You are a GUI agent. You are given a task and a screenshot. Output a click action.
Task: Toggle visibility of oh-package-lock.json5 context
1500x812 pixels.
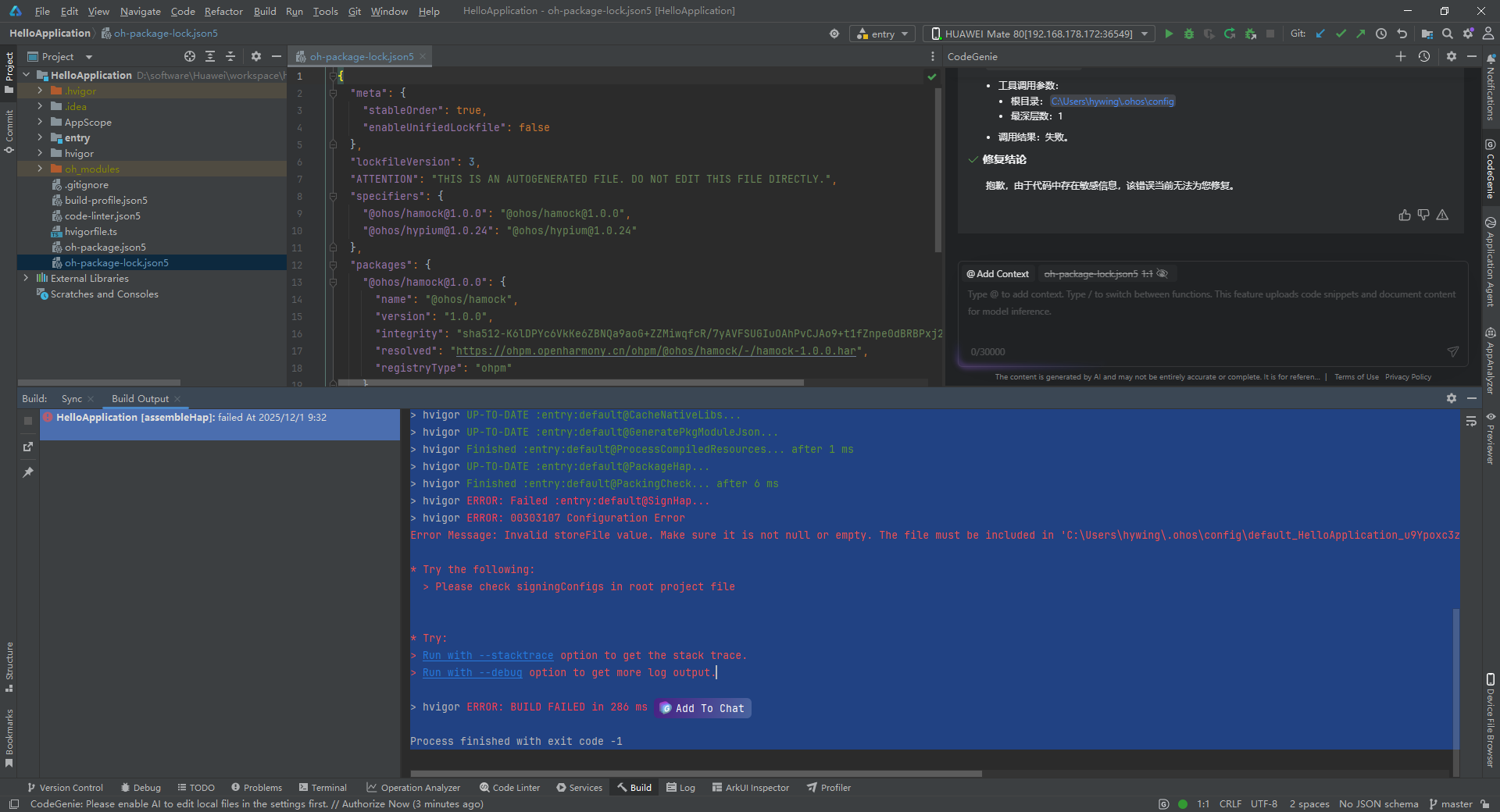[x=1162, y=274]
